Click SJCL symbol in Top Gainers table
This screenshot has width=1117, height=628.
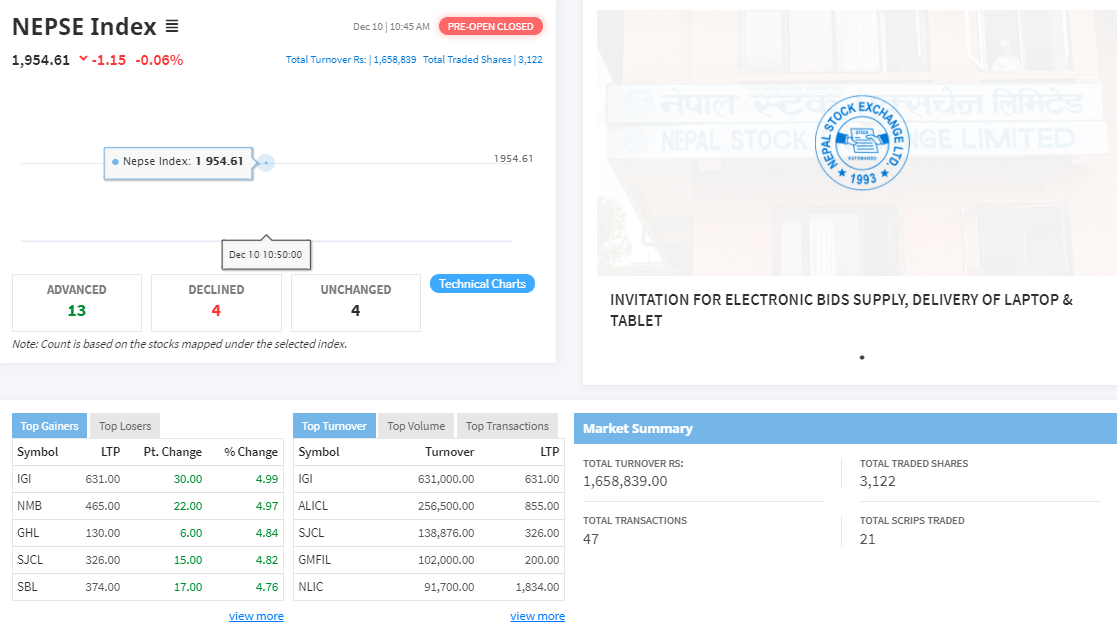(x=30, y=560)
